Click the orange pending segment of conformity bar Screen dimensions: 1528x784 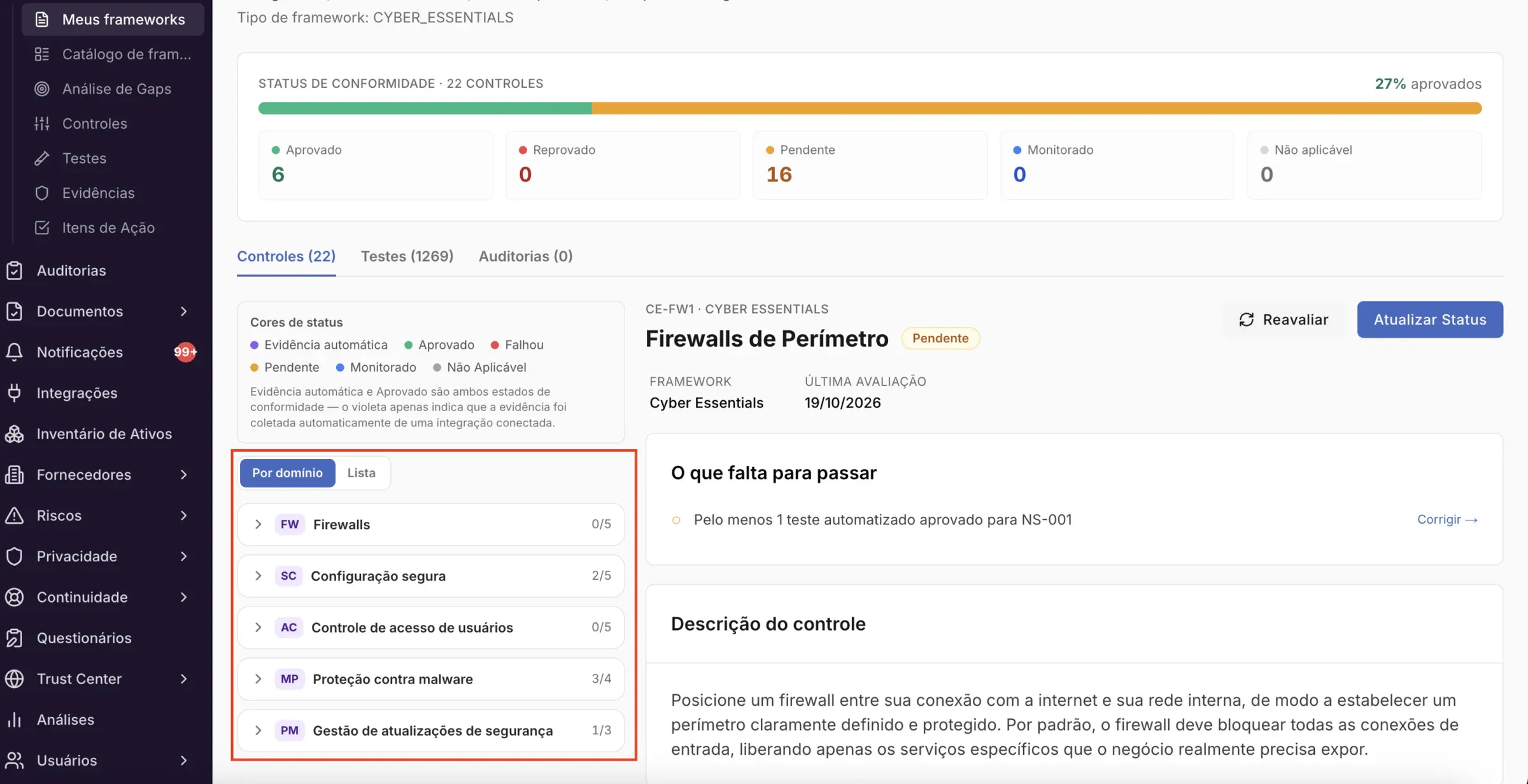[x=1036, y=108]
